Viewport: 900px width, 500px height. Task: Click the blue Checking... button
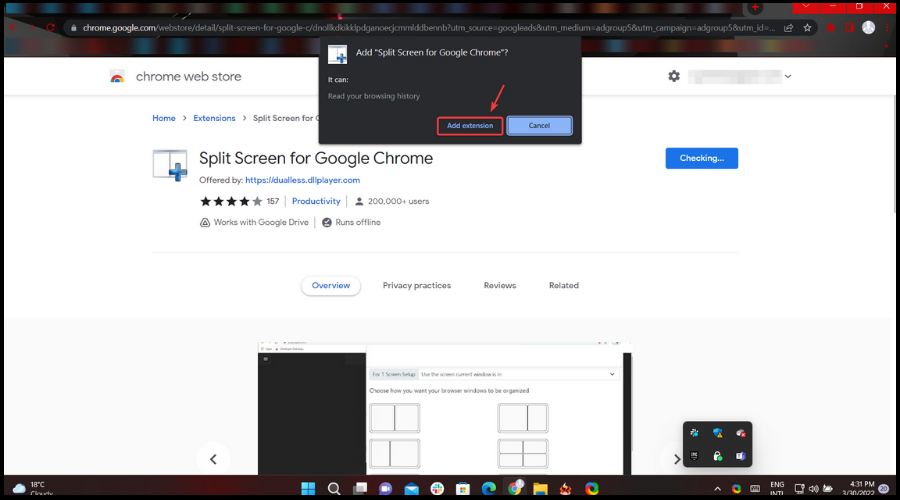point(701,158)
